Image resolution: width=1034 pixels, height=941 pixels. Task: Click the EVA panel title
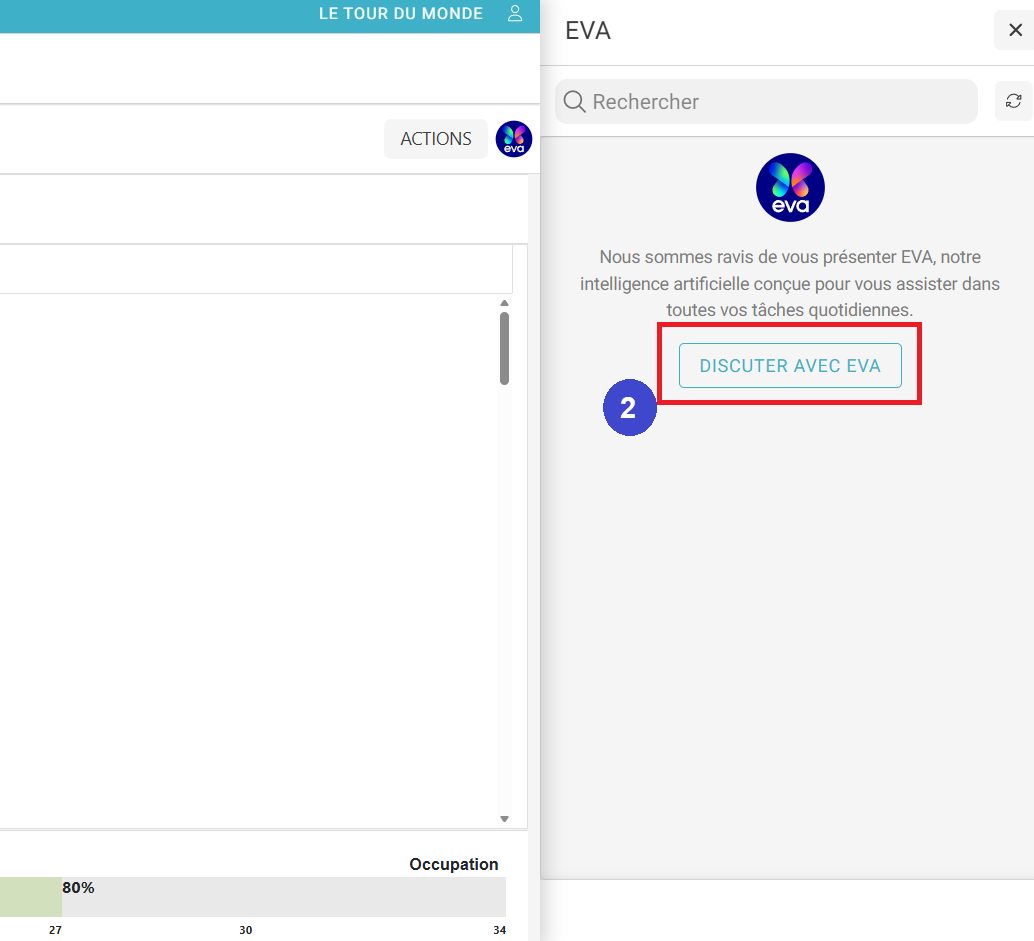click(x=588, y=31)
